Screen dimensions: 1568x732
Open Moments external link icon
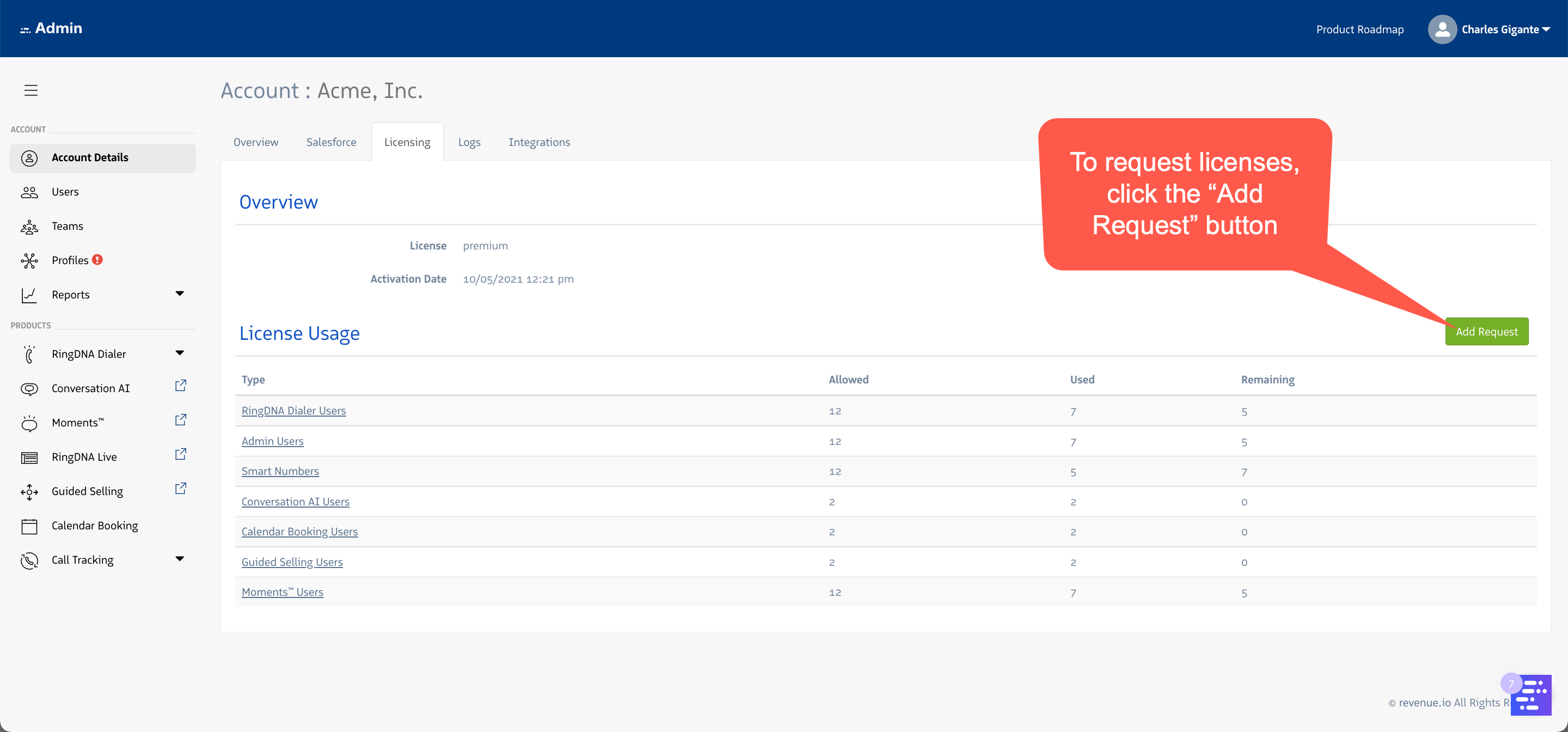click(180, 419)
